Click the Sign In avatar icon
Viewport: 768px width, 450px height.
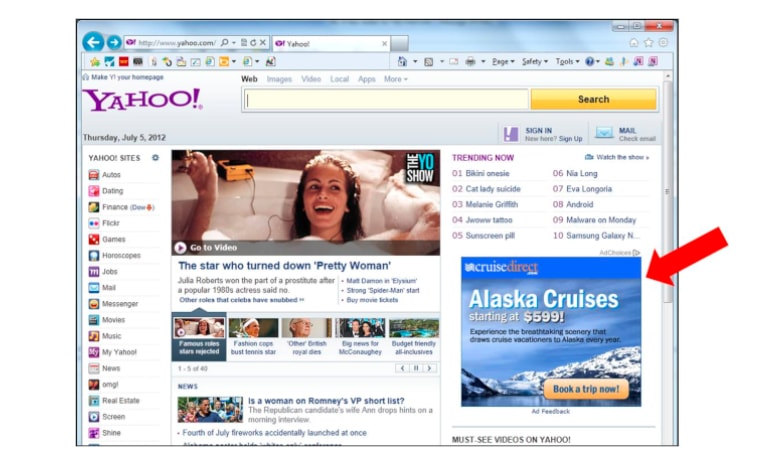[511, 134]
